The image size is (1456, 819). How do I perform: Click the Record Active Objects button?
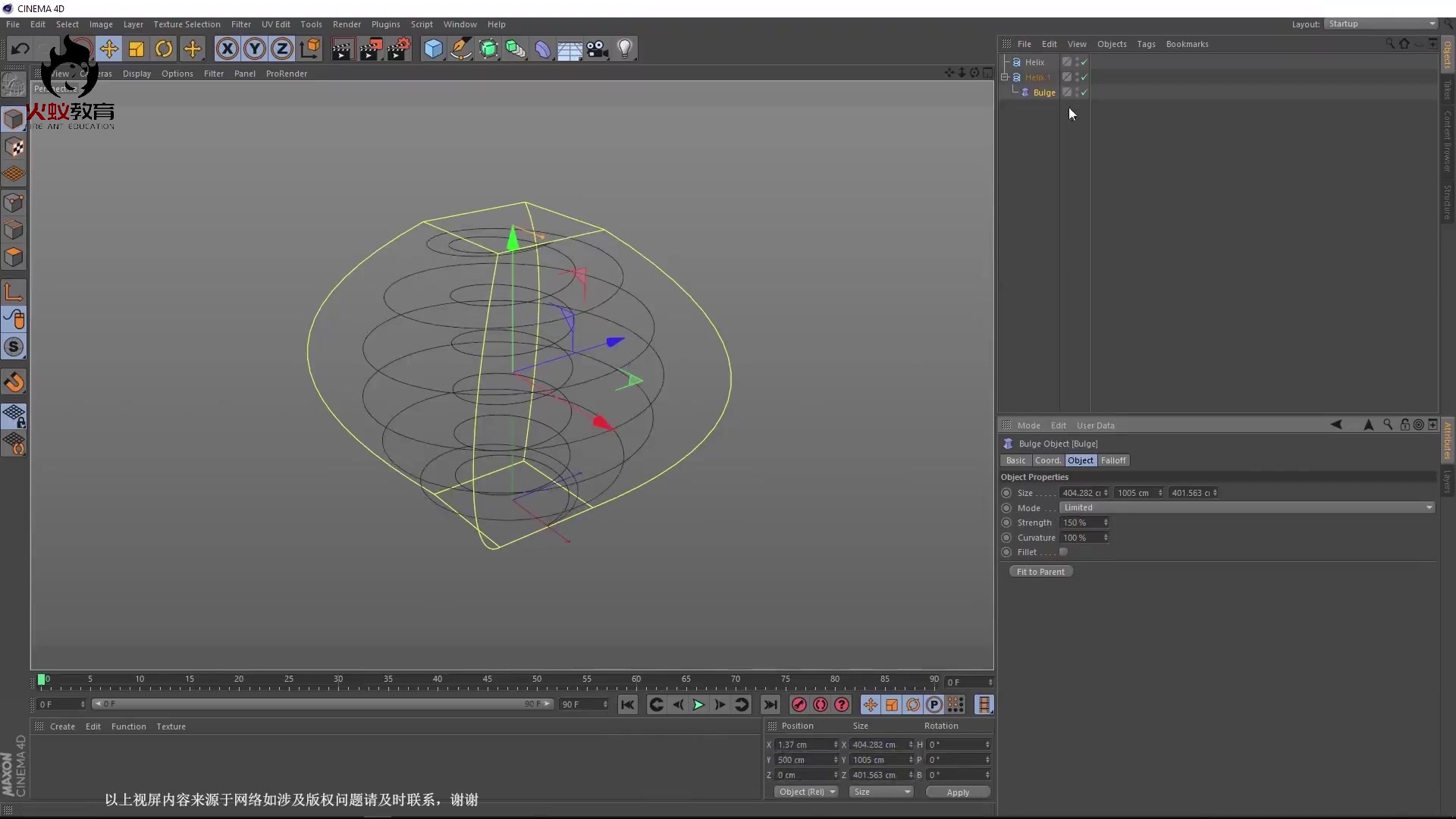pos(799,704)
